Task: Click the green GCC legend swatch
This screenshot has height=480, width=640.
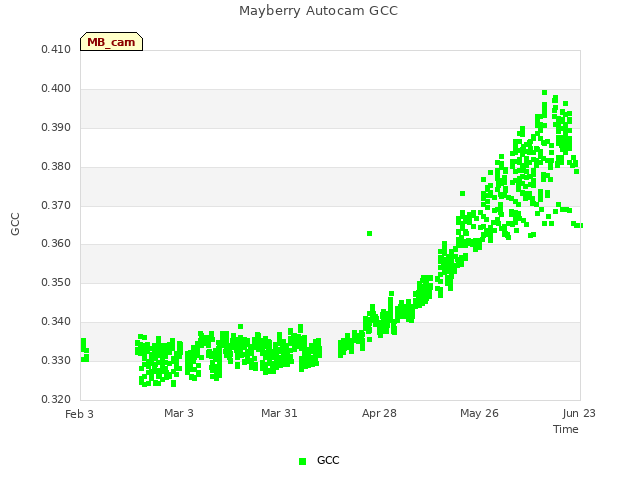Action: click(x=302, y=461)
